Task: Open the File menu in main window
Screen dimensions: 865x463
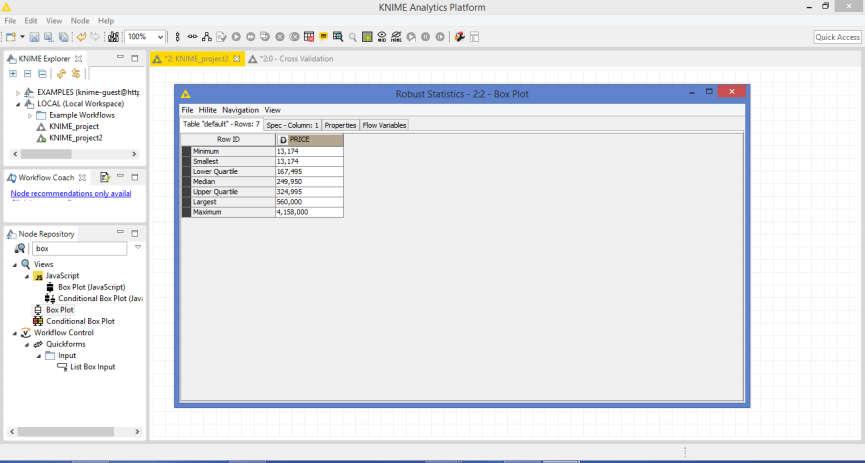Action: pos(10,21)
